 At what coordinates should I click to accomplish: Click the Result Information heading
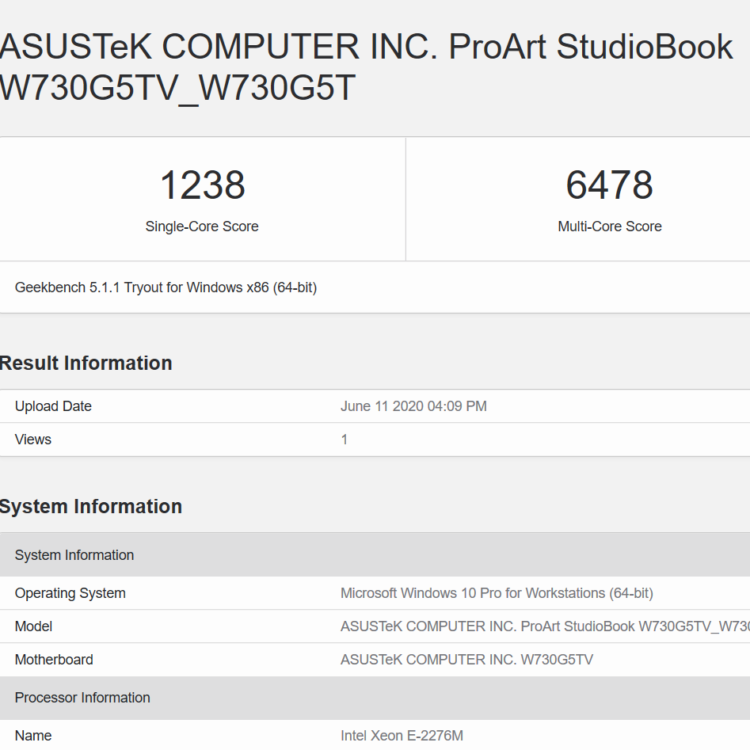86,363
